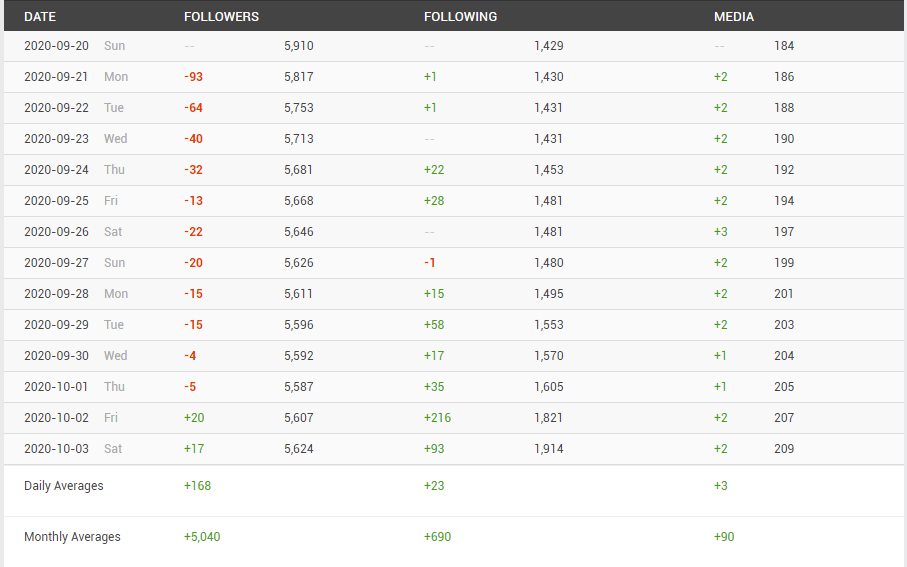The width and height of the screenshot is (907, 567).
Task: Click the Daily Averages label
Action: [64, 486]
